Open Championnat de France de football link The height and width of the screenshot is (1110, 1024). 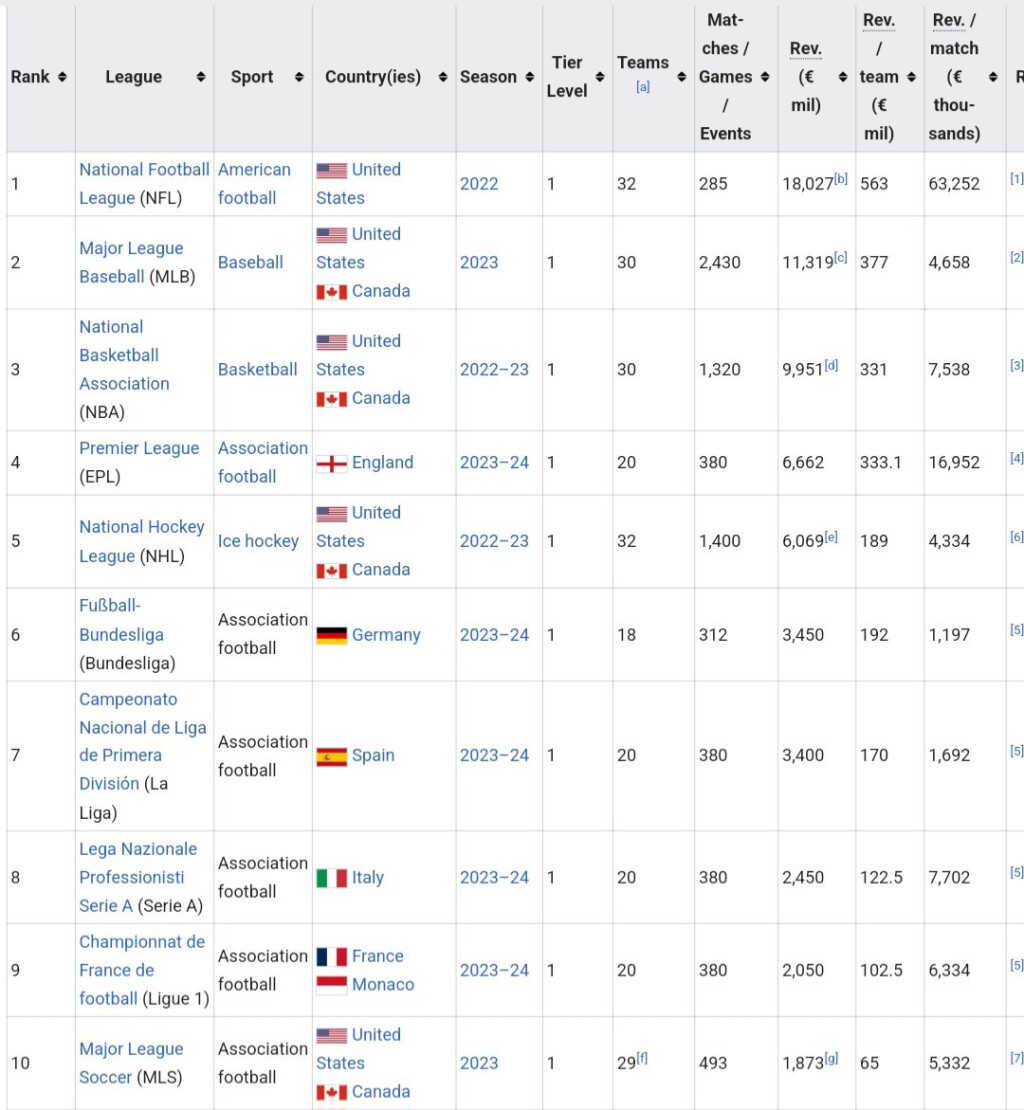(x=142, y=971)
